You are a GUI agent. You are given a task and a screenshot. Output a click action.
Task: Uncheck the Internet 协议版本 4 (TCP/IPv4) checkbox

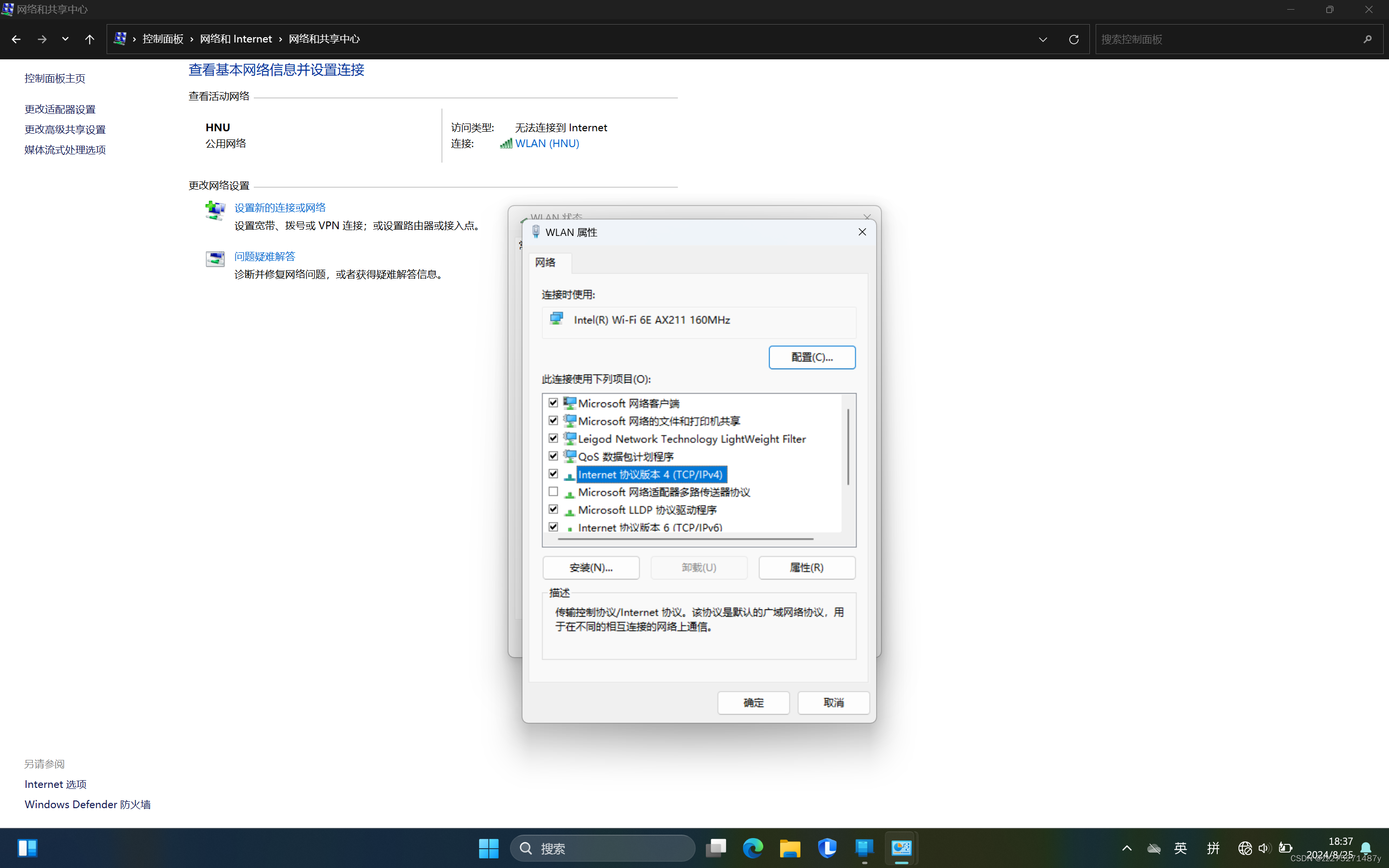tap(553, 474)
